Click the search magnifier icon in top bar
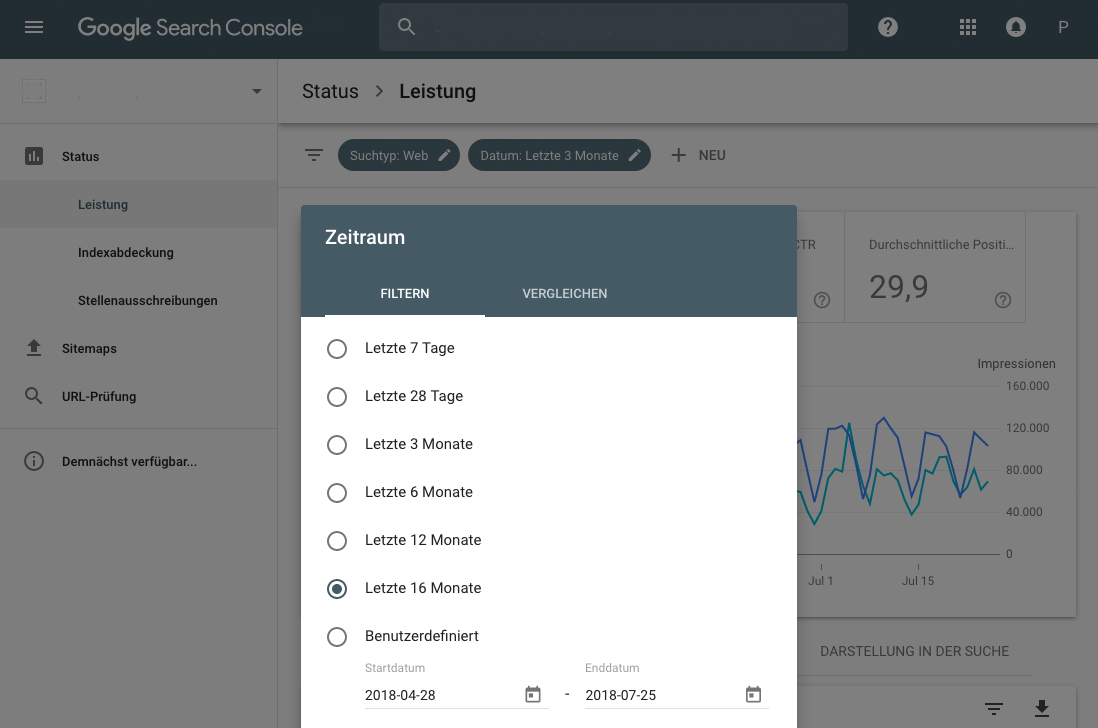This screenshot has width=1098, height=728. click(x=406, y=27)
